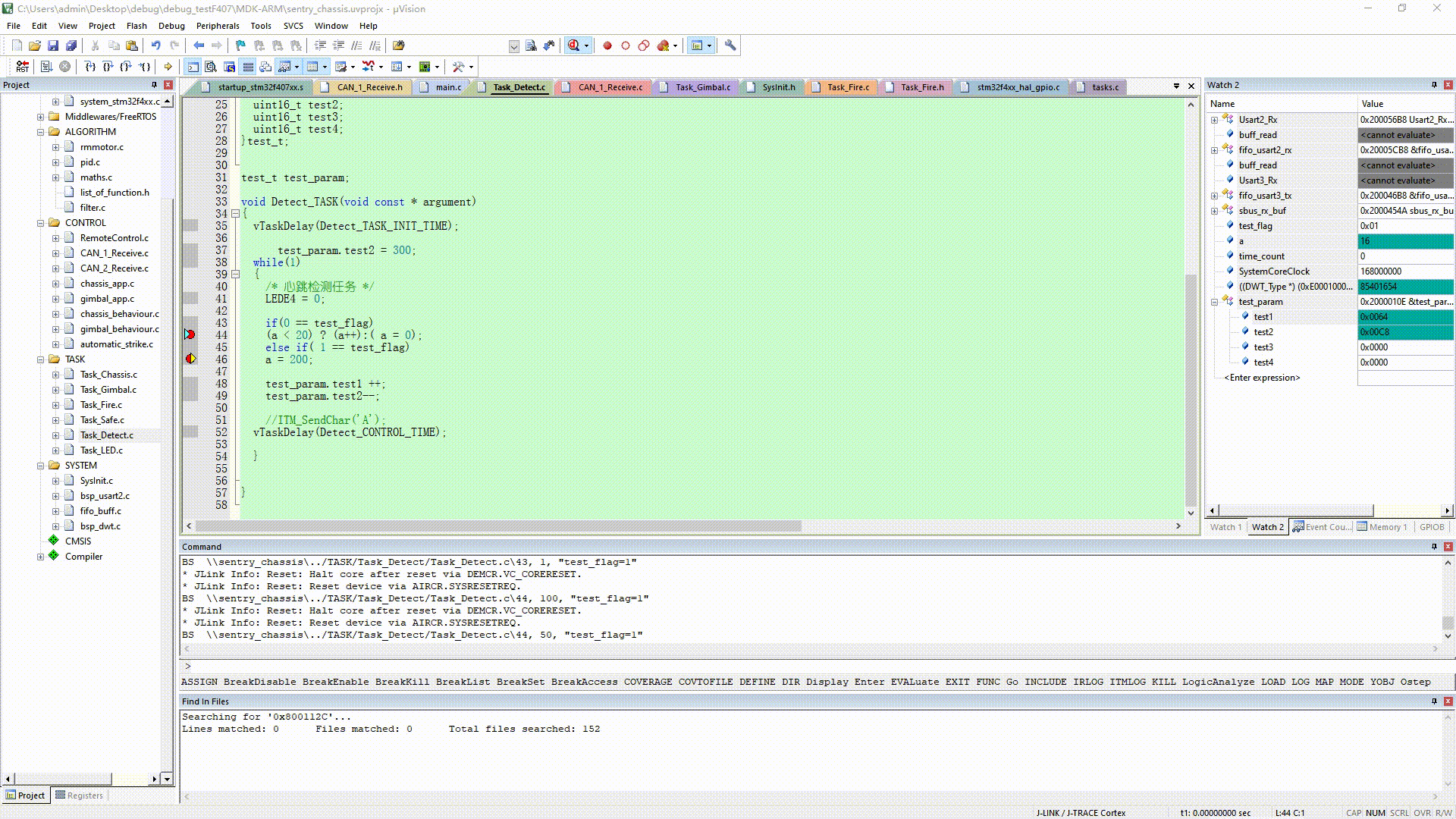Open the Configuration wrench icon
The width and height of the screenshot is (1456, 819).
[x=730, y=45]
